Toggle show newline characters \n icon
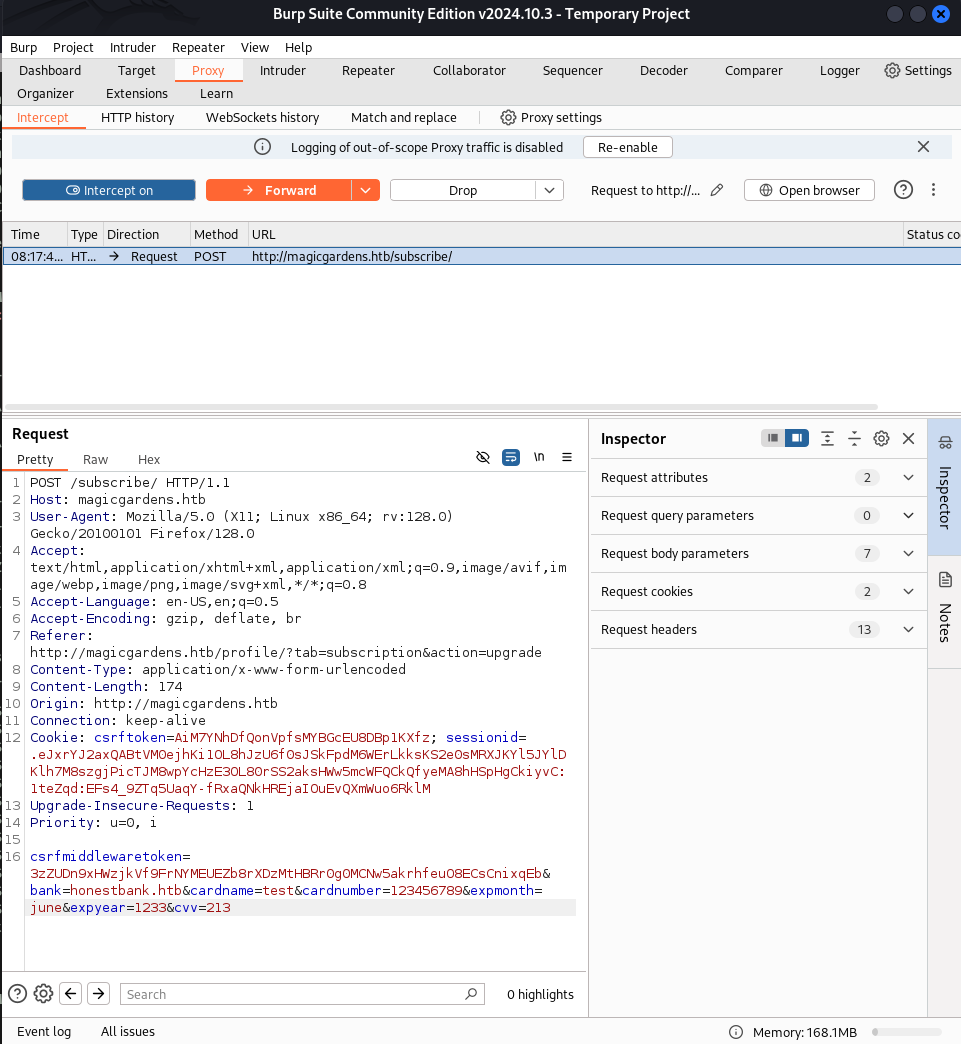 point(539,457)
